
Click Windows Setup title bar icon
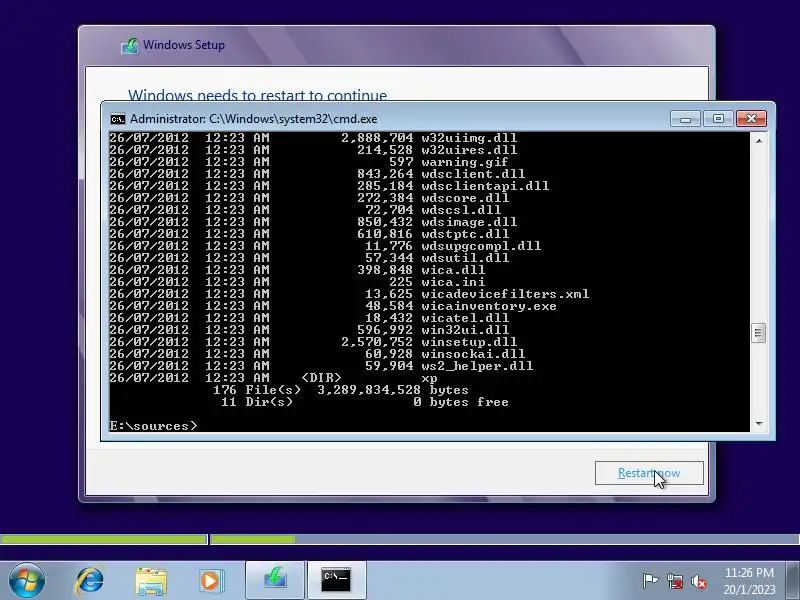click(130, 46)
